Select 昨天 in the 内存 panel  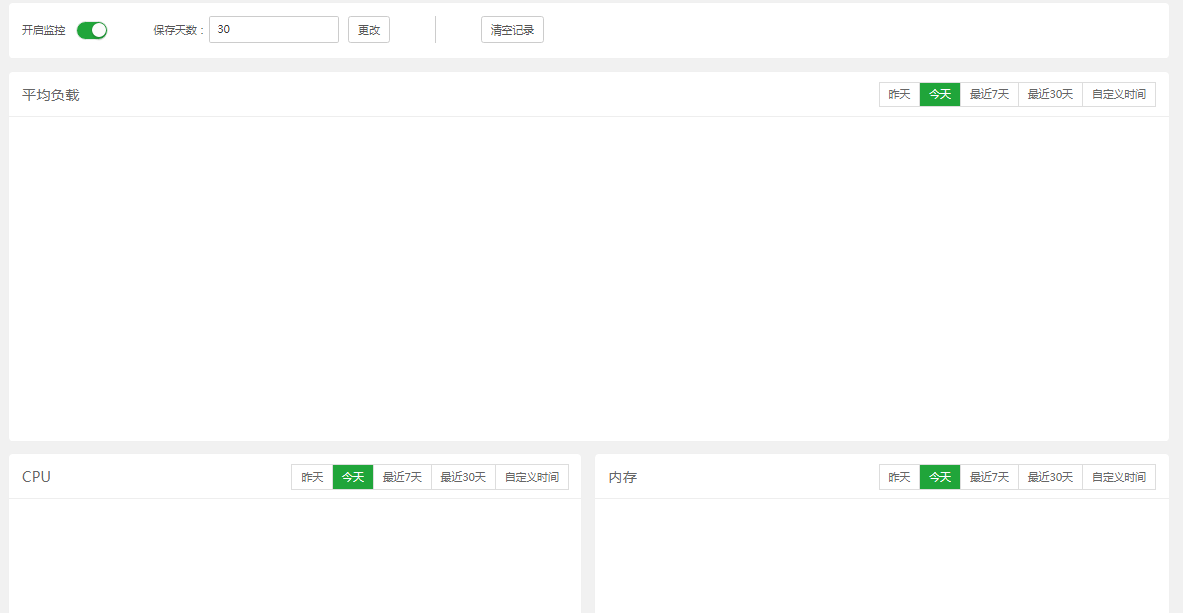click(x=898, y=477)
